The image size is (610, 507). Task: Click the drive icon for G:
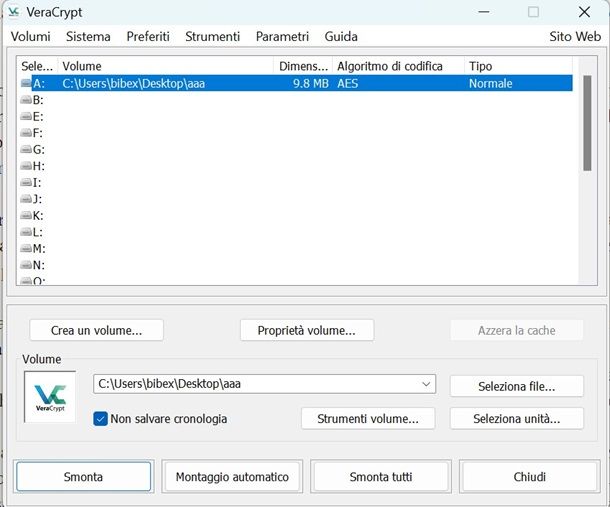tap(26, 149)
